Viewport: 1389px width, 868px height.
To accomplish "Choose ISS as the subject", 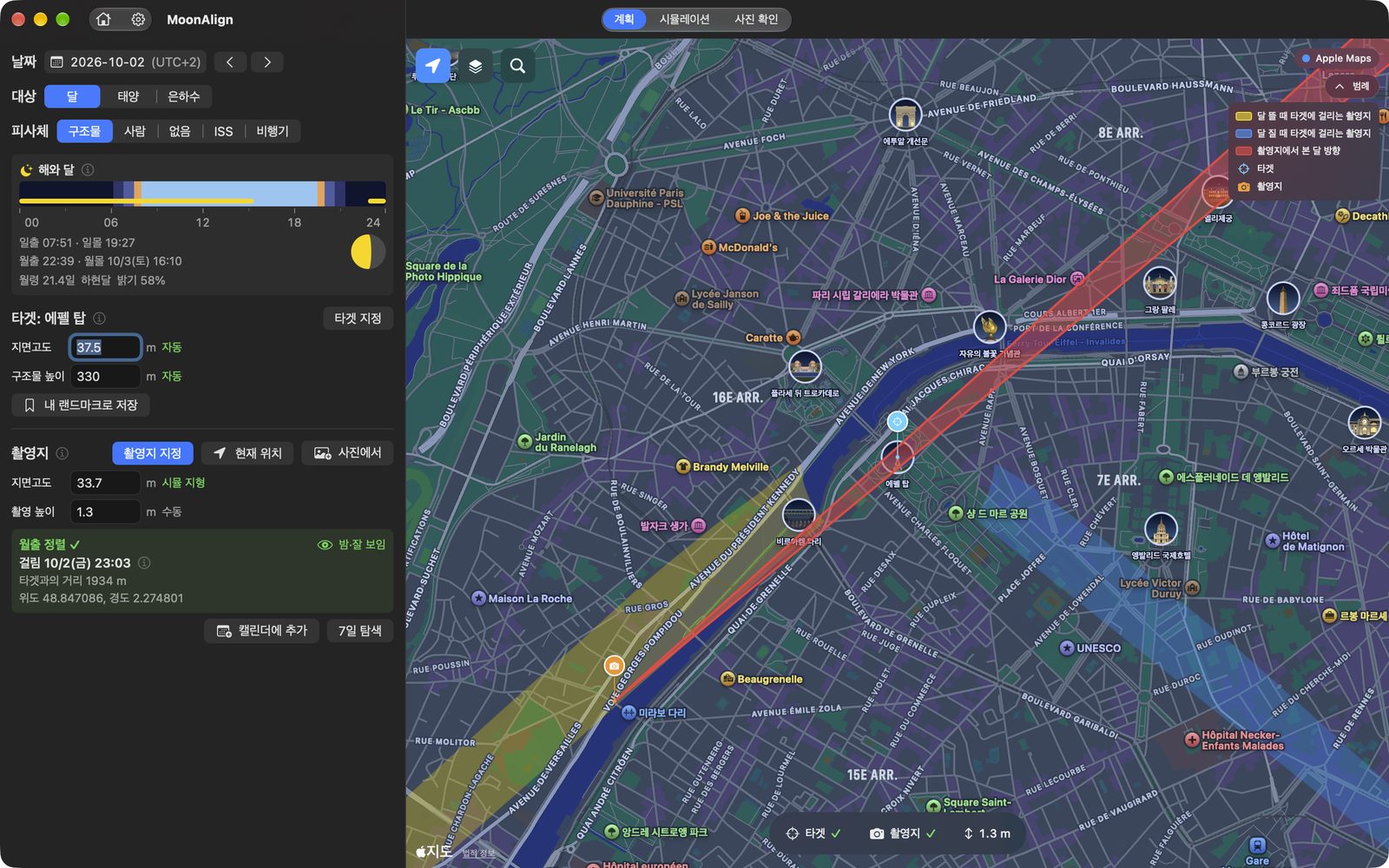I will (x=223, y=131).
